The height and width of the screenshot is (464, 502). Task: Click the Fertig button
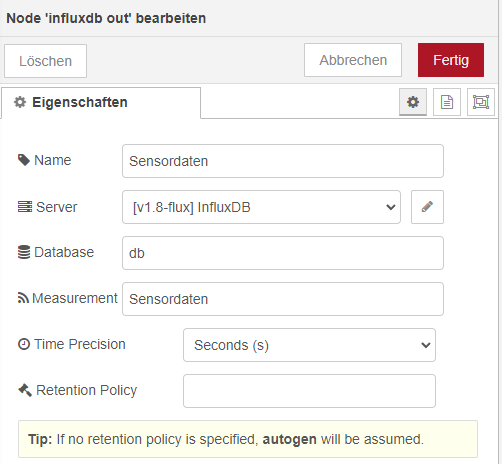tap(451, 60)
